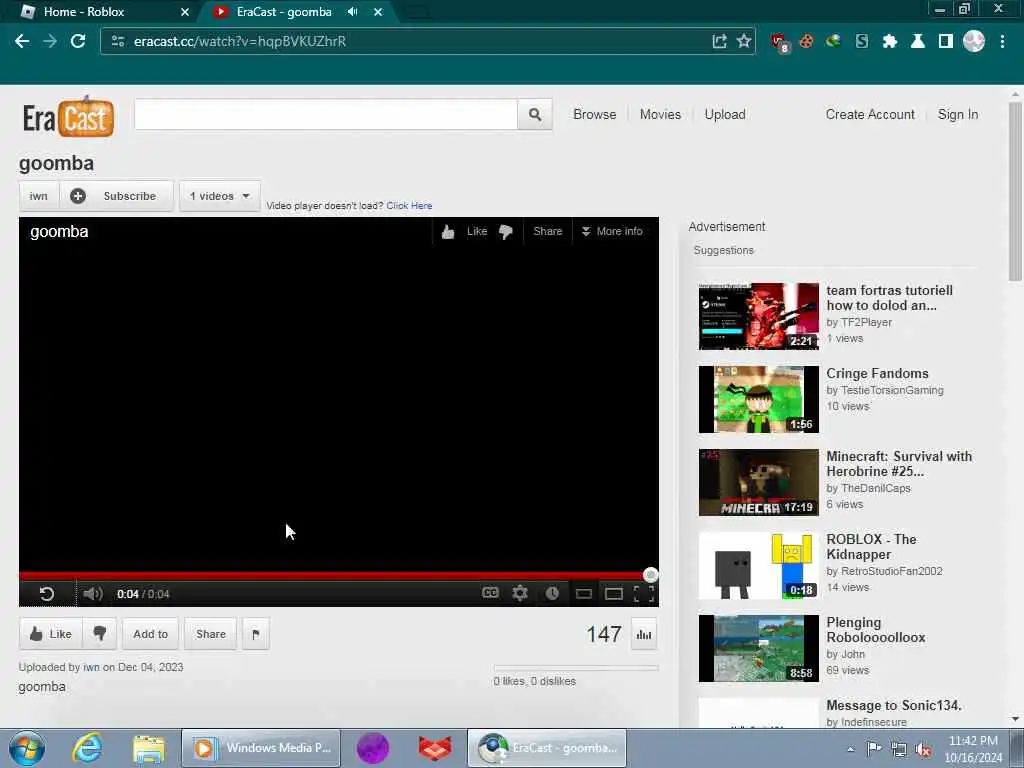Show hidden system tray icons arrow

click(850, 749)
